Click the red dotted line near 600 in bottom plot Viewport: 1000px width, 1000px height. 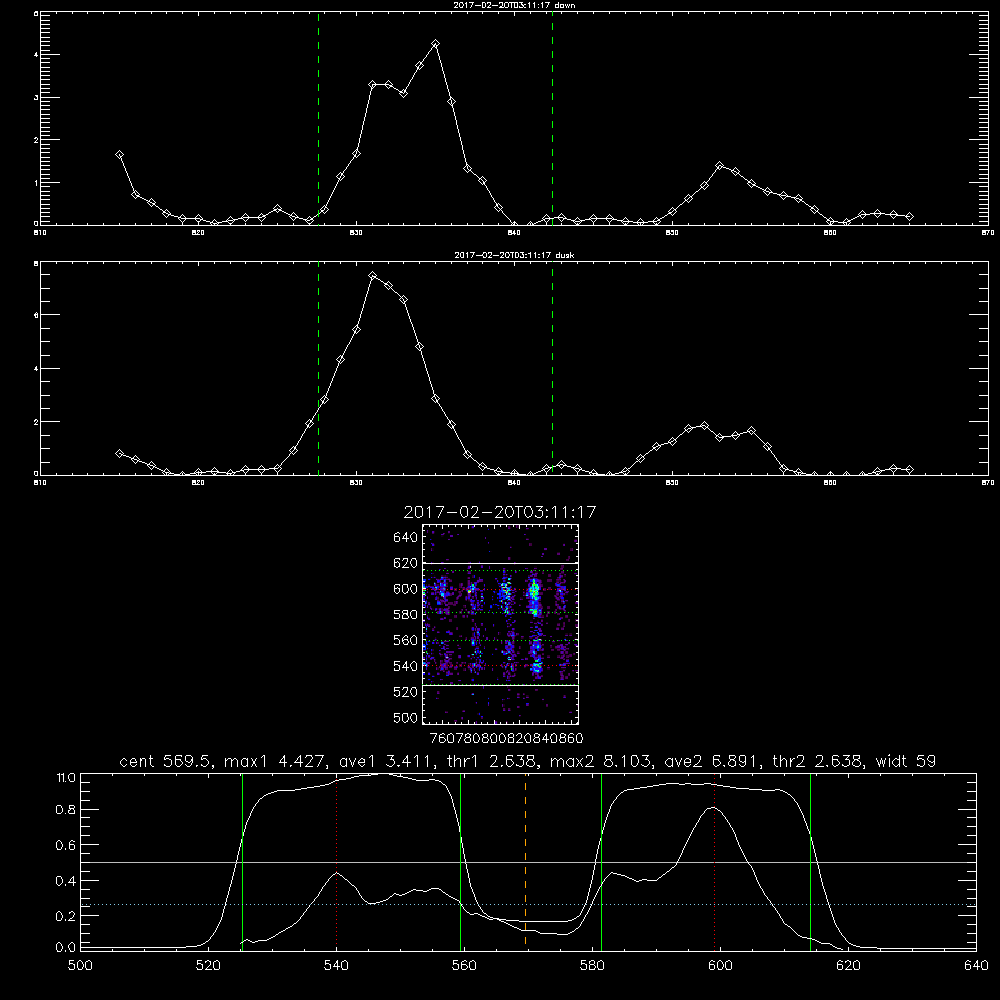click(x=714, y=861)
